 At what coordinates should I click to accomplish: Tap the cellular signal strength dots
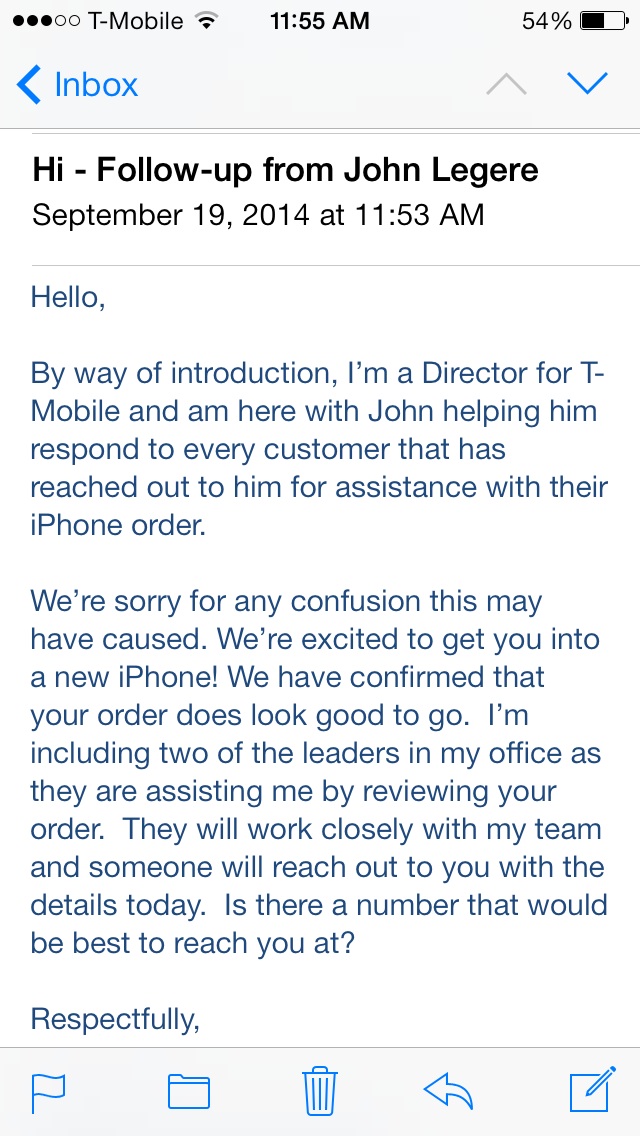[46, 21]
